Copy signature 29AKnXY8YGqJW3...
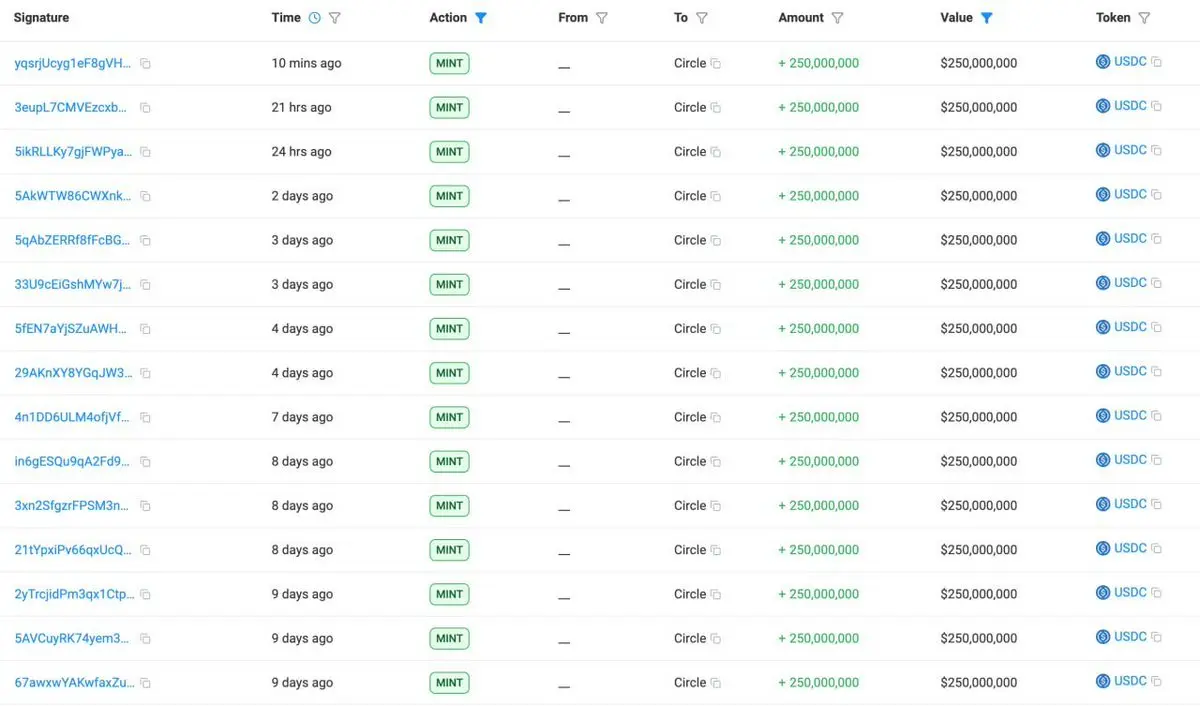The height and width of the screenshot is (707, 1200). (145, 373)
